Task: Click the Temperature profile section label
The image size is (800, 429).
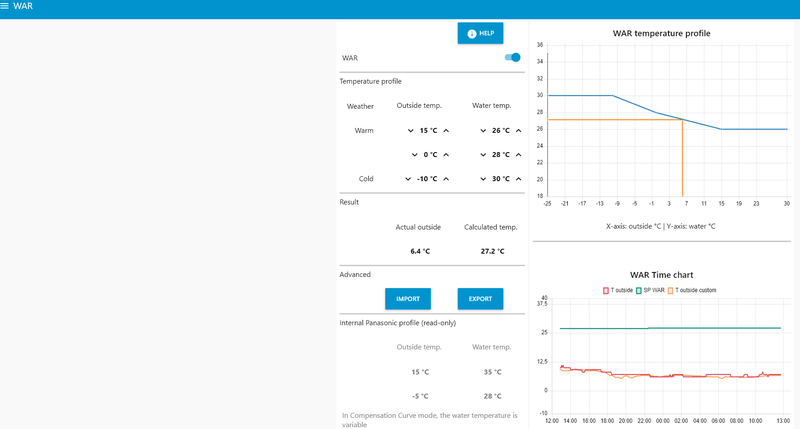Action: pyautogui.click(x=370, y=82)
